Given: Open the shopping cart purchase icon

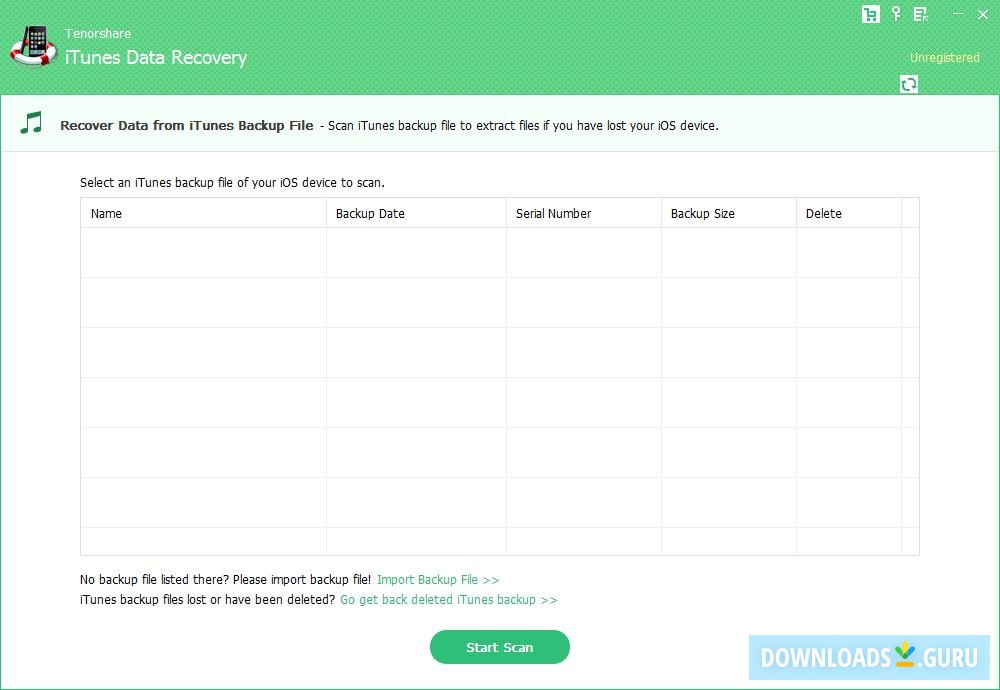Looking at the screenshot, I should click(x=871, y=14).
